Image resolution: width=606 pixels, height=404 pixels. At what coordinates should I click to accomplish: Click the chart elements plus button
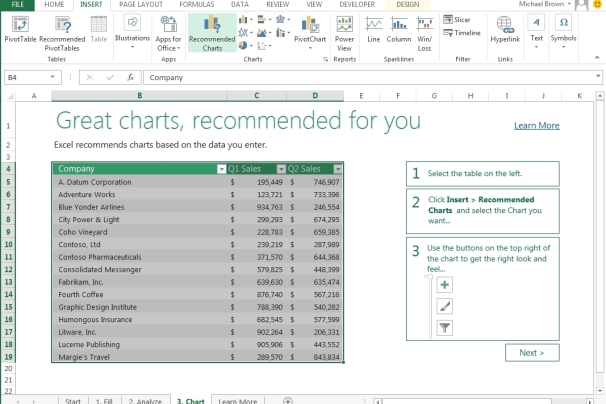(445, 285)
